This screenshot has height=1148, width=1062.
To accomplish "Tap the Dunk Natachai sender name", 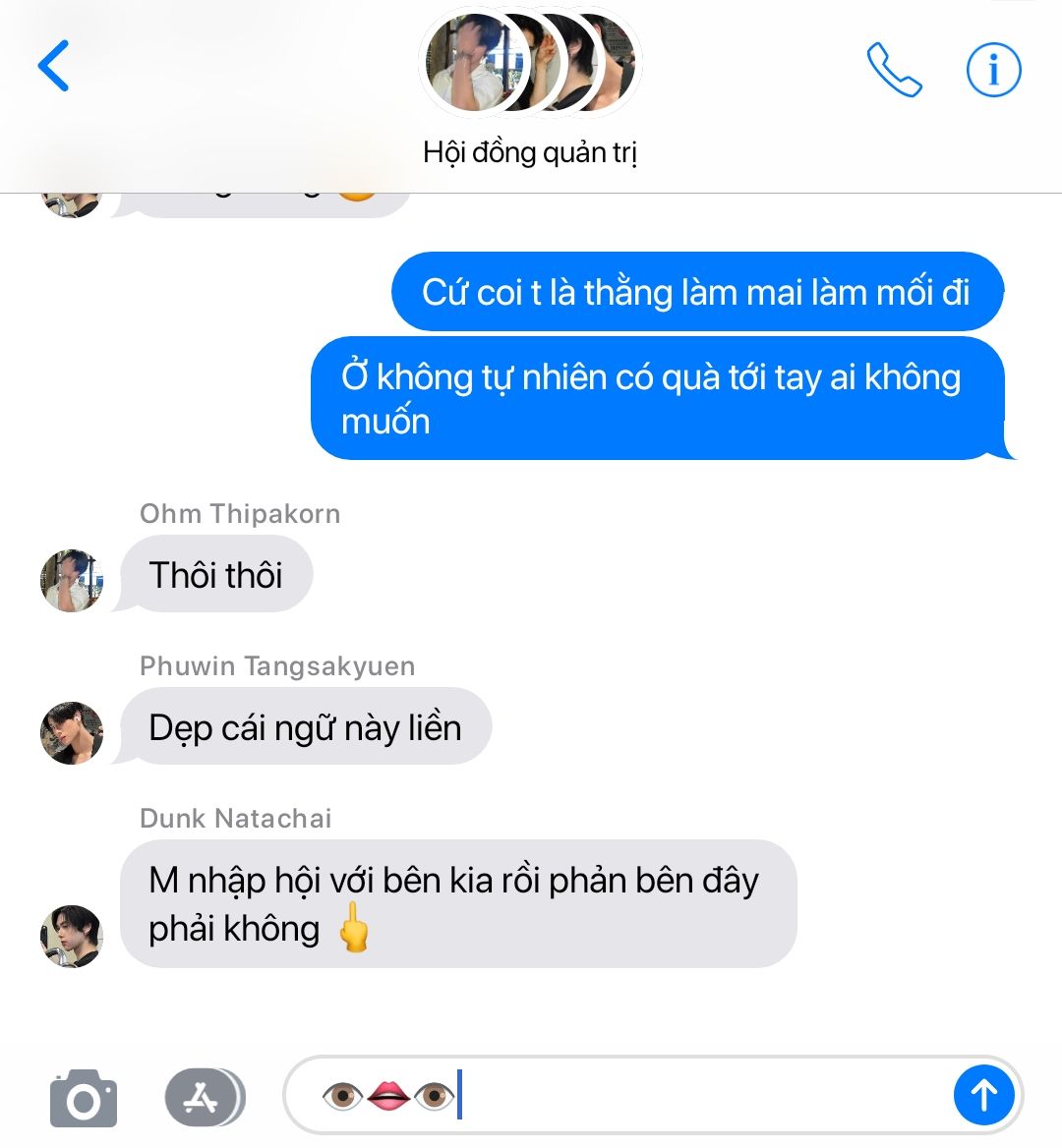I will pos(236,819).
